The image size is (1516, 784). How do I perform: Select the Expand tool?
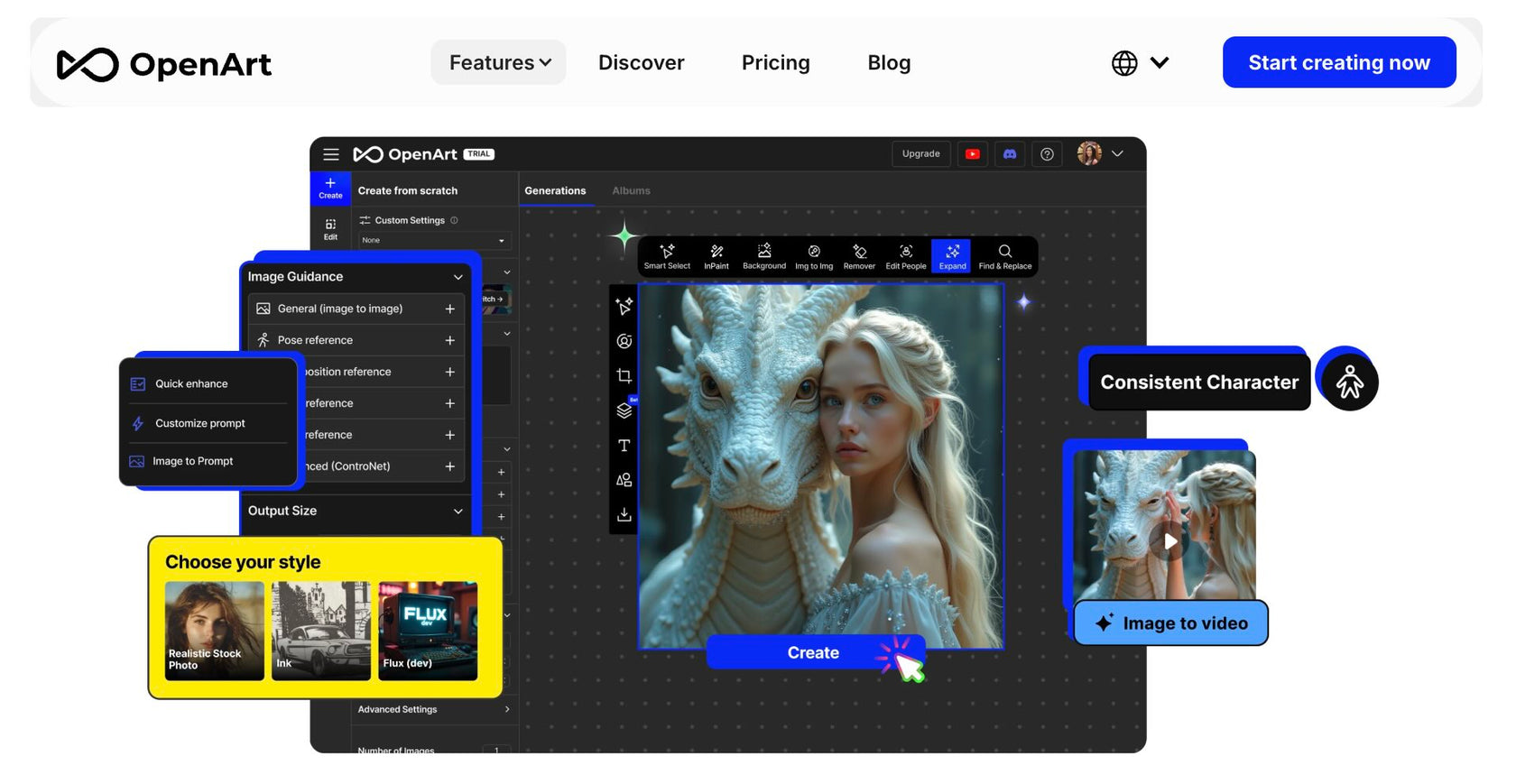[x=952, y=256]
